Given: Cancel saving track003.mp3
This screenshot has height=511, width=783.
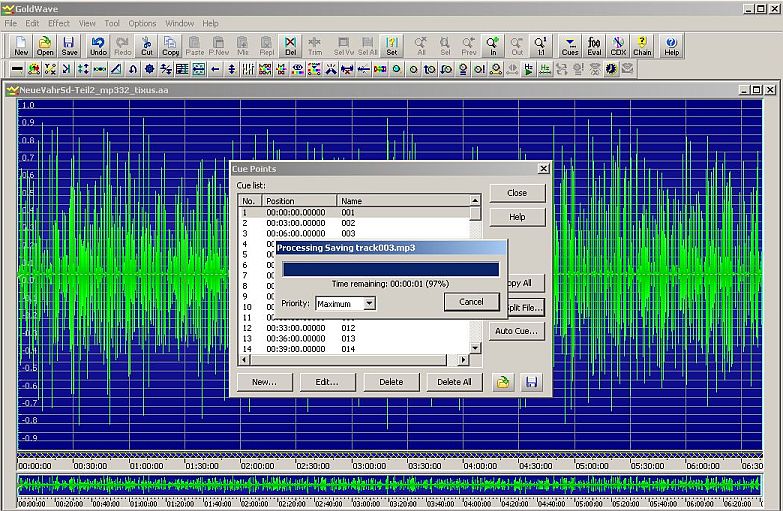Looking at the screenshot, I should (x=471, y=302).
